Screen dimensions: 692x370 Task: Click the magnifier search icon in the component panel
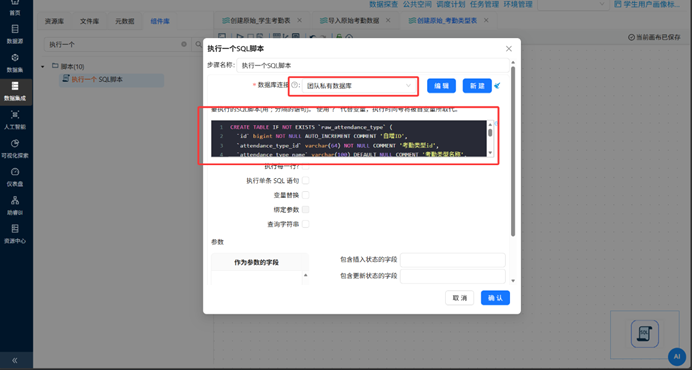tap(198, 44)
